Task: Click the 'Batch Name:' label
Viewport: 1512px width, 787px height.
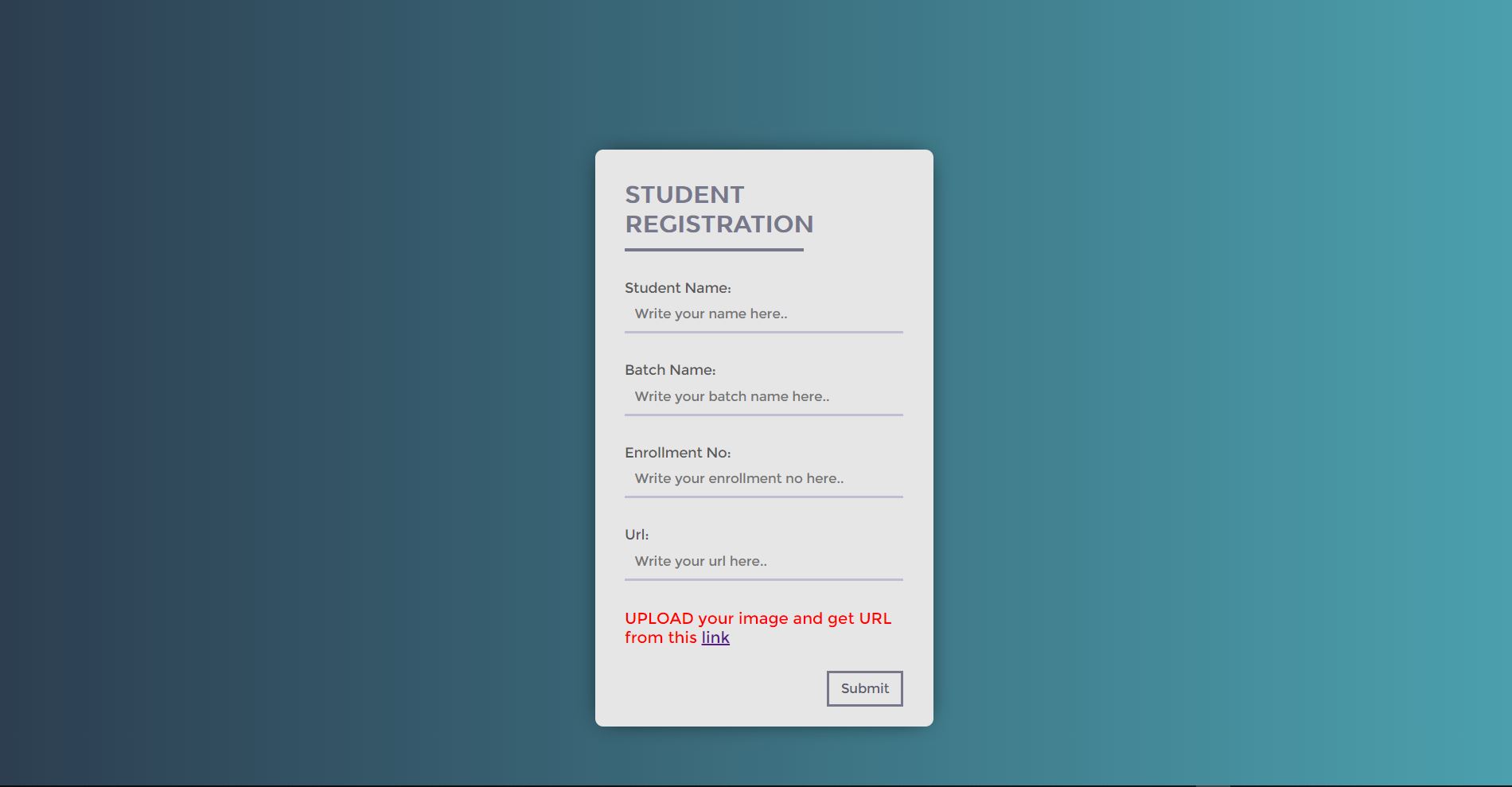Action: pos(670,370)
